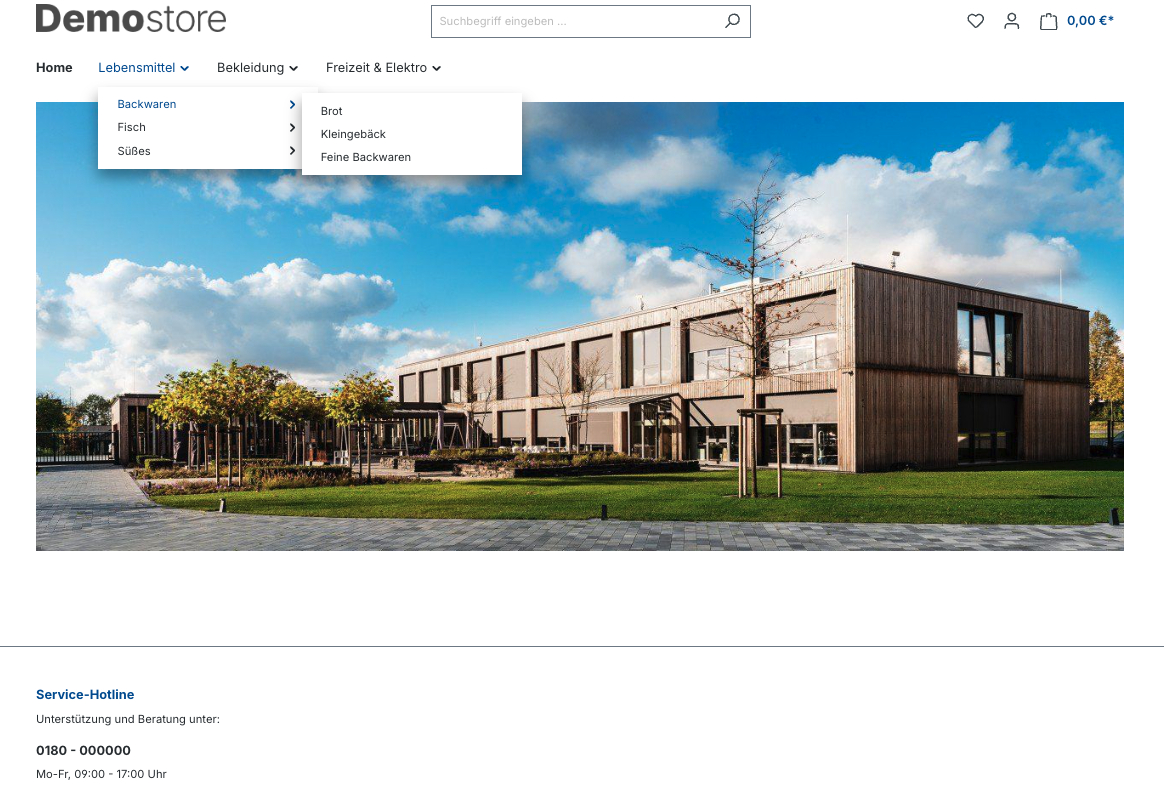Expand the Süßes submenu arrow
Image resolution: width=1164 pixels, height=800 pixels.
coord(292,151)
